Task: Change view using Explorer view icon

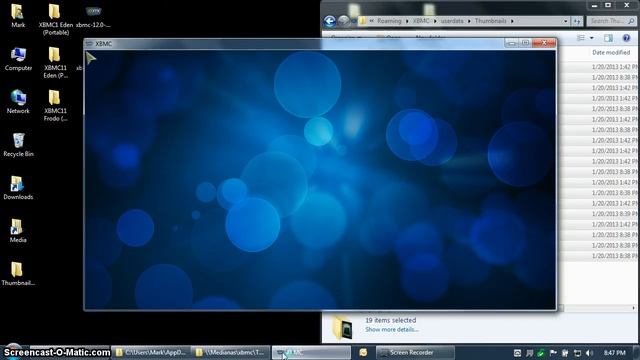Action: coord(581,38)
